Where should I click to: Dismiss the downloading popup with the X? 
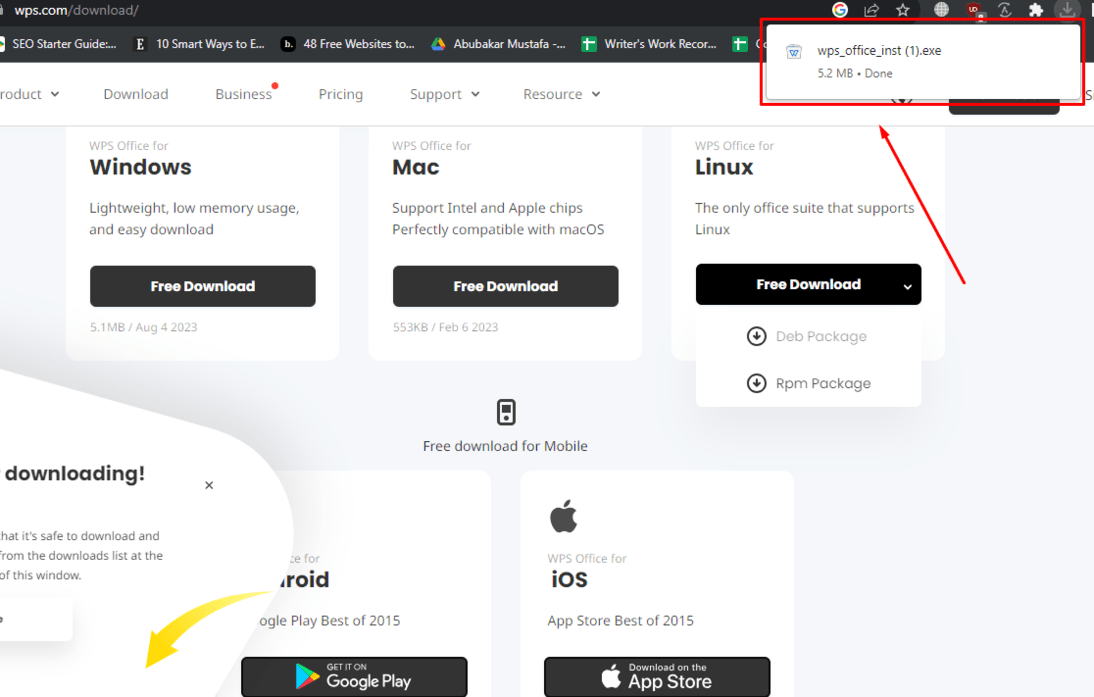[x=209, y=485]
